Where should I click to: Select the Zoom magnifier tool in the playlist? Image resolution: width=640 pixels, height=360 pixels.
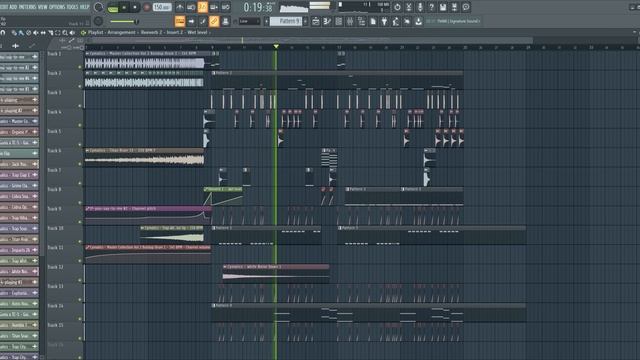coord(65,33)
